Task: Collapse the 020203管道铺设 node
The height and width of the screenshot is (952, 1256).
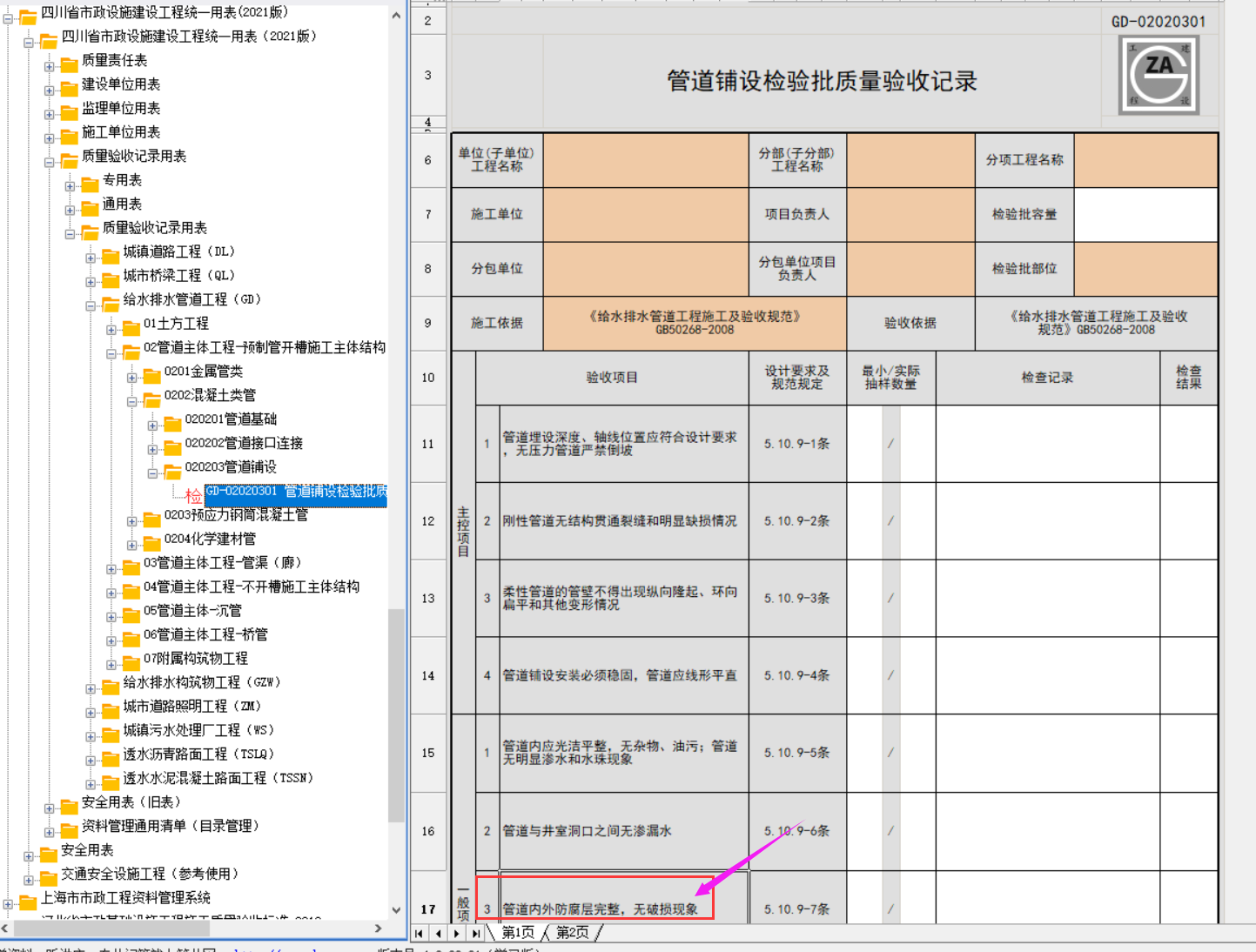Action: click(152, 473)
